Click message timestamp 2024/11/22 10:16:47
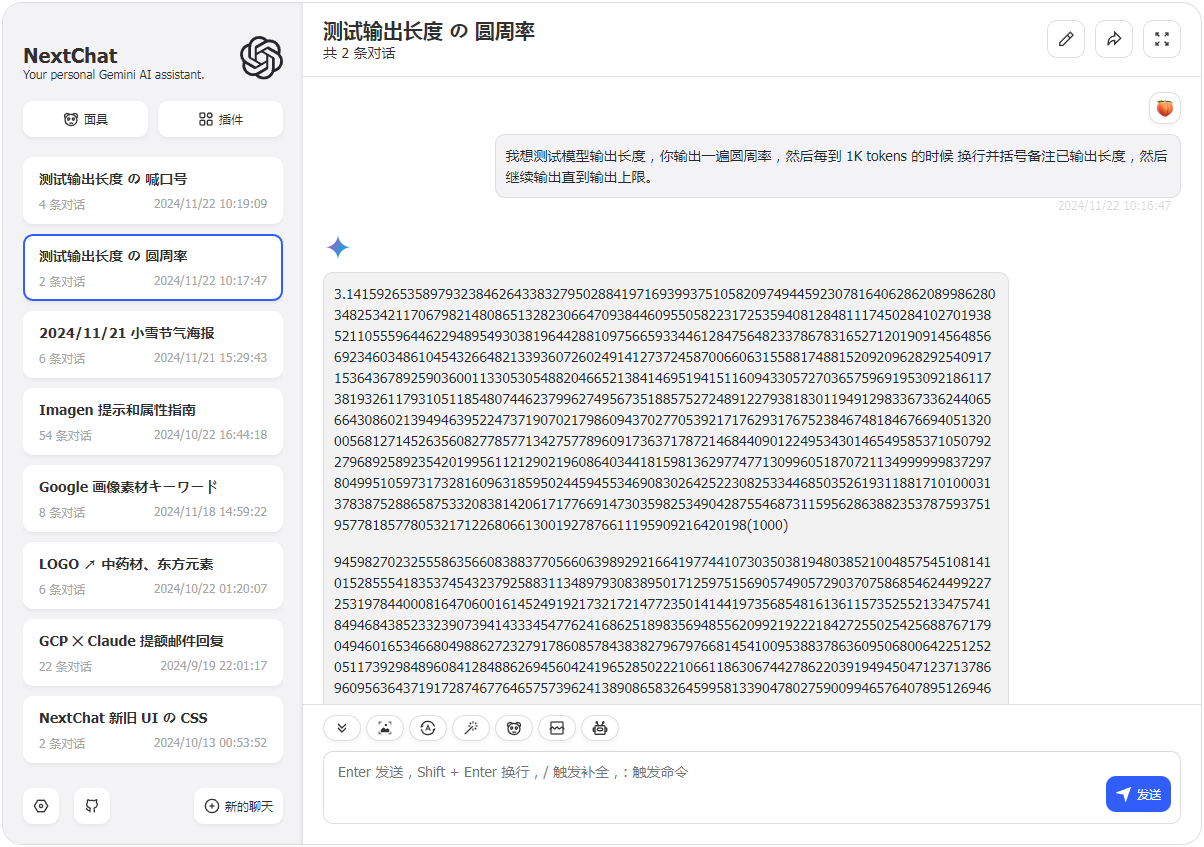 point(1114,206)
